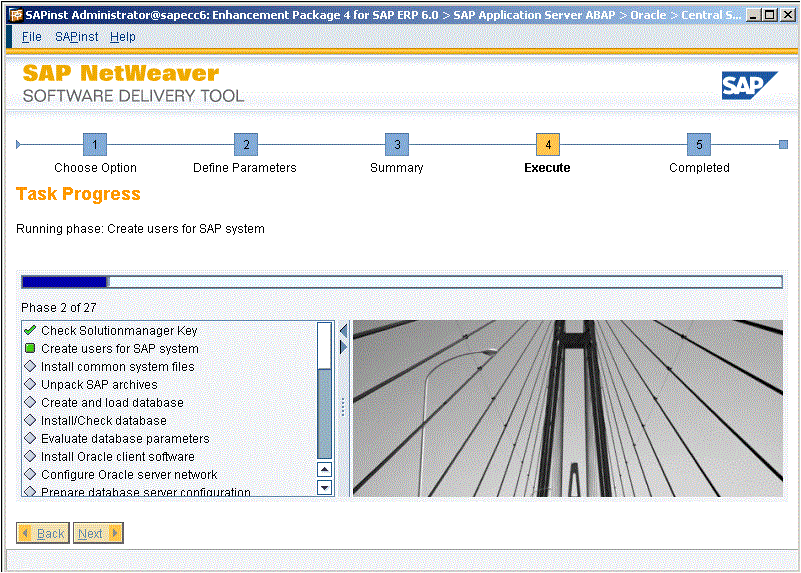
Task: Collapse the phase list with left arrow
Action: [x=344, y=330]
